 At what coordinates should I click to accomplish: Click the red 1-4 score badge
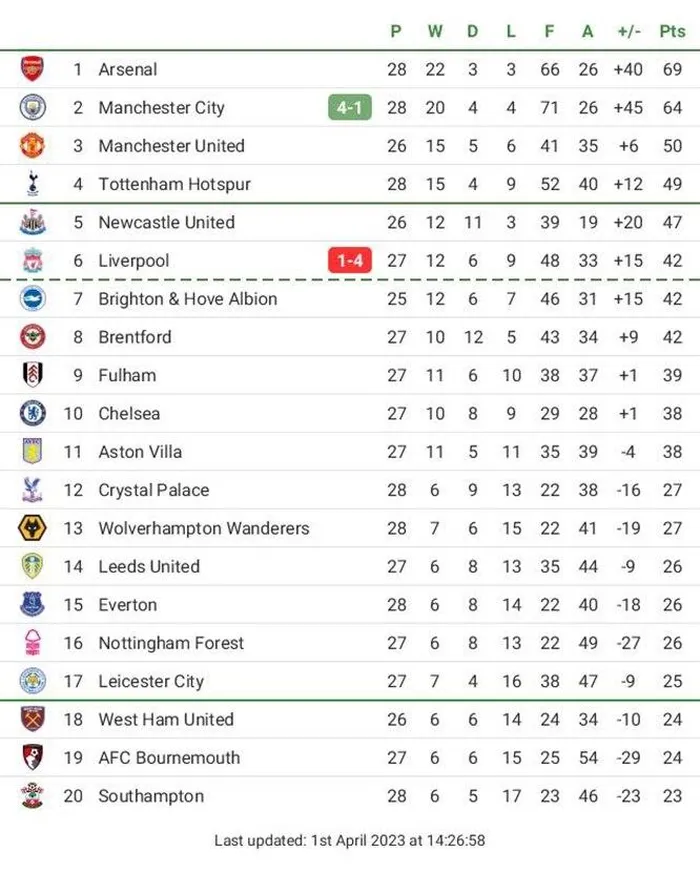point(349,261)
